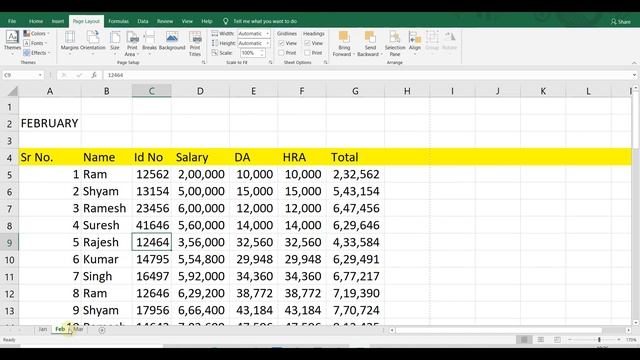Open the Breaks menu
The height and width of the screenshot is (360, 640).
pos(149,41)
